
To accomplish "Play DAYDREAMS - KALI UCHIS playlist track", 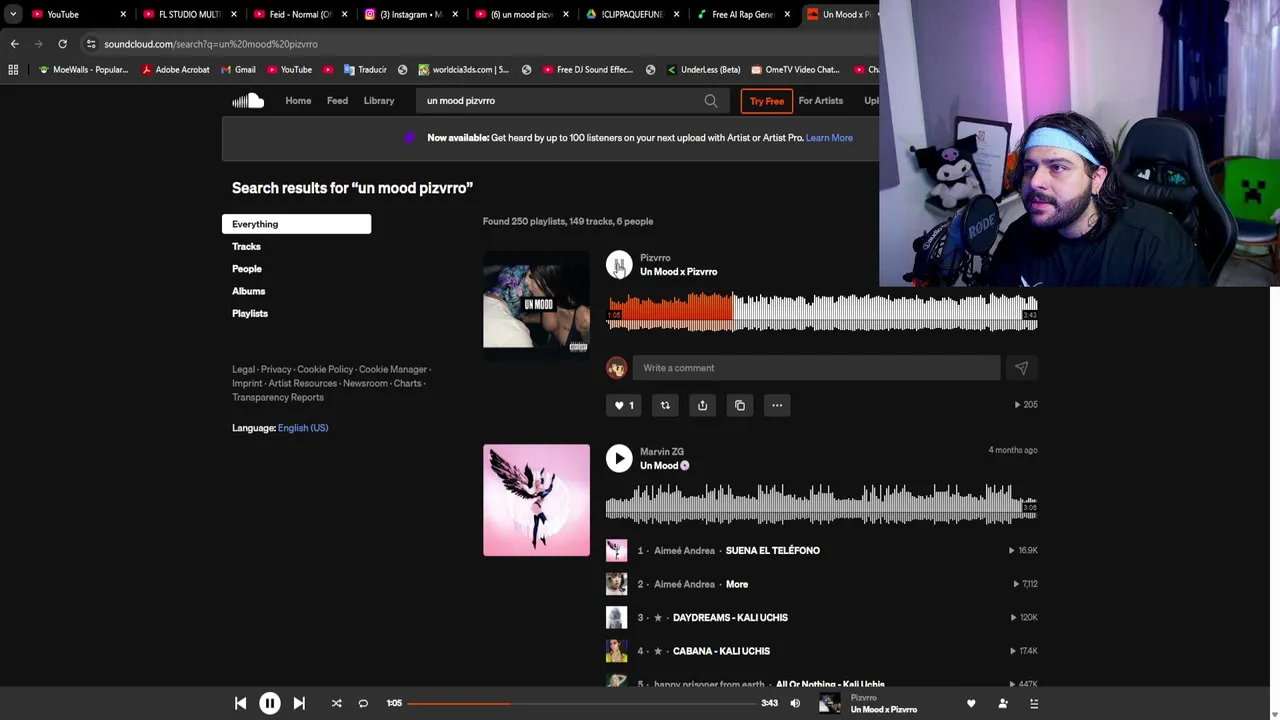I will [730, 617].
